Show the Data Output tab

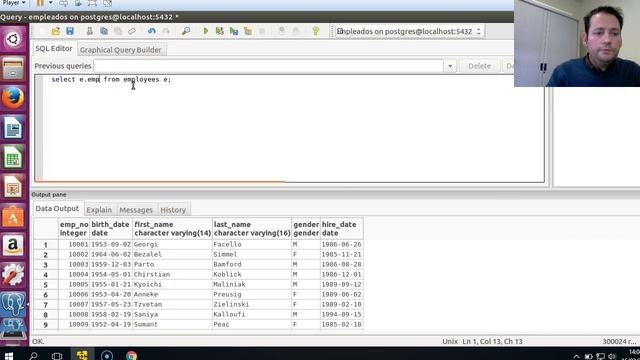tap(57, 209)
